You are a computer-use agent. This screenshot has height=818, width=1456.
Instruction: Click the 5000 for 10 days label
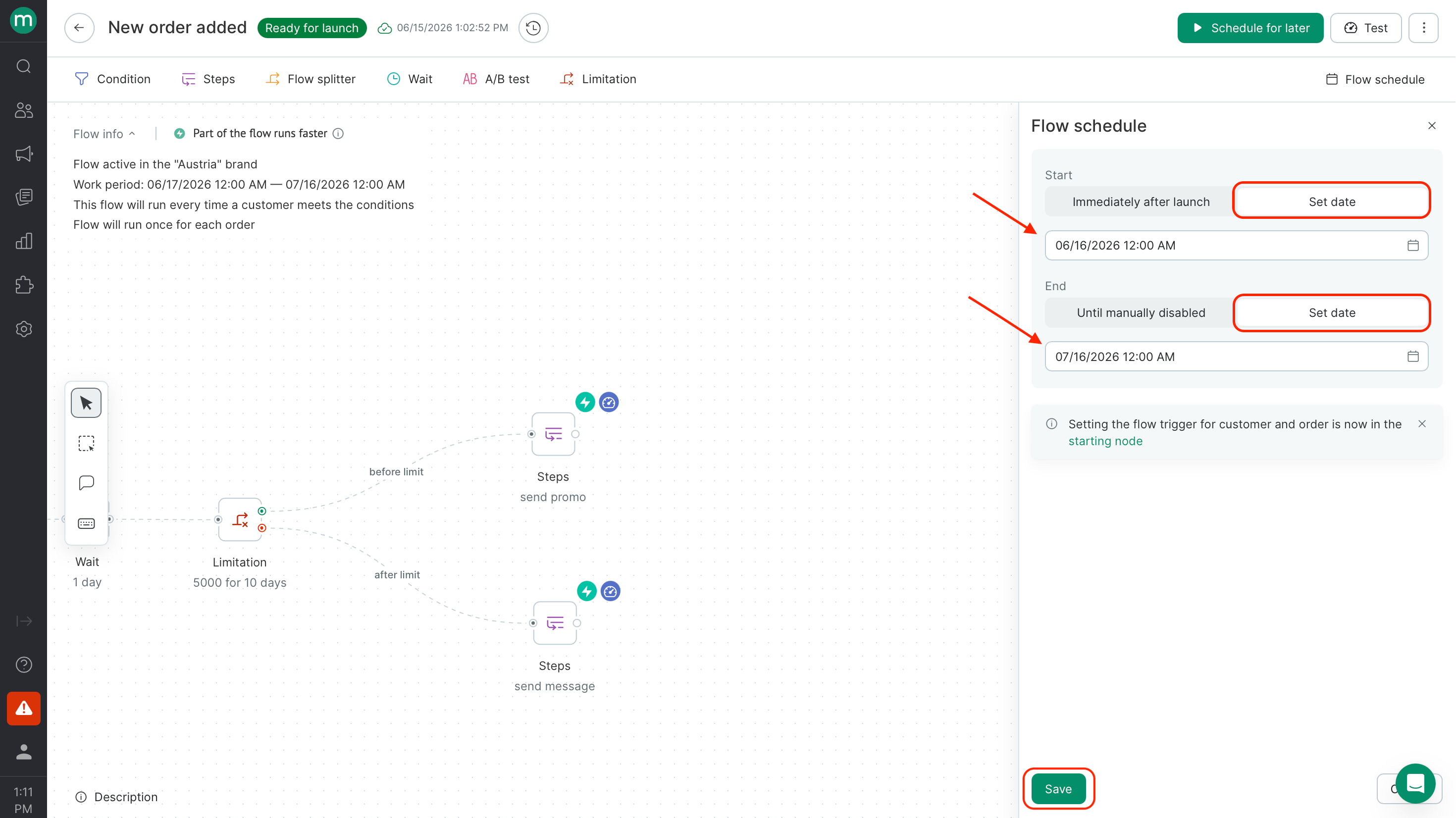(240, 583)
